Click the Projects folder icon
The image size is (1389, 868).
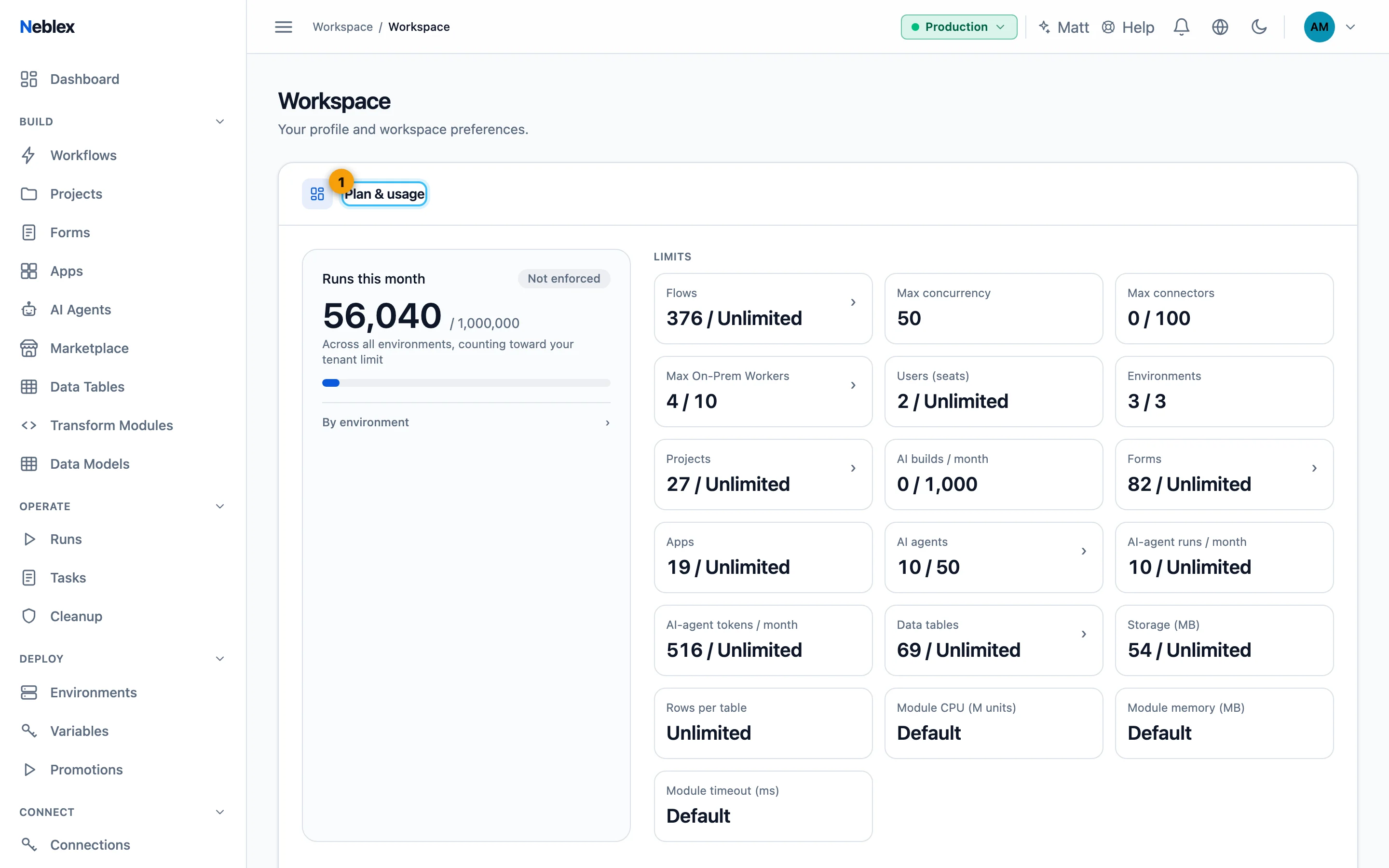tap(29, 194)
